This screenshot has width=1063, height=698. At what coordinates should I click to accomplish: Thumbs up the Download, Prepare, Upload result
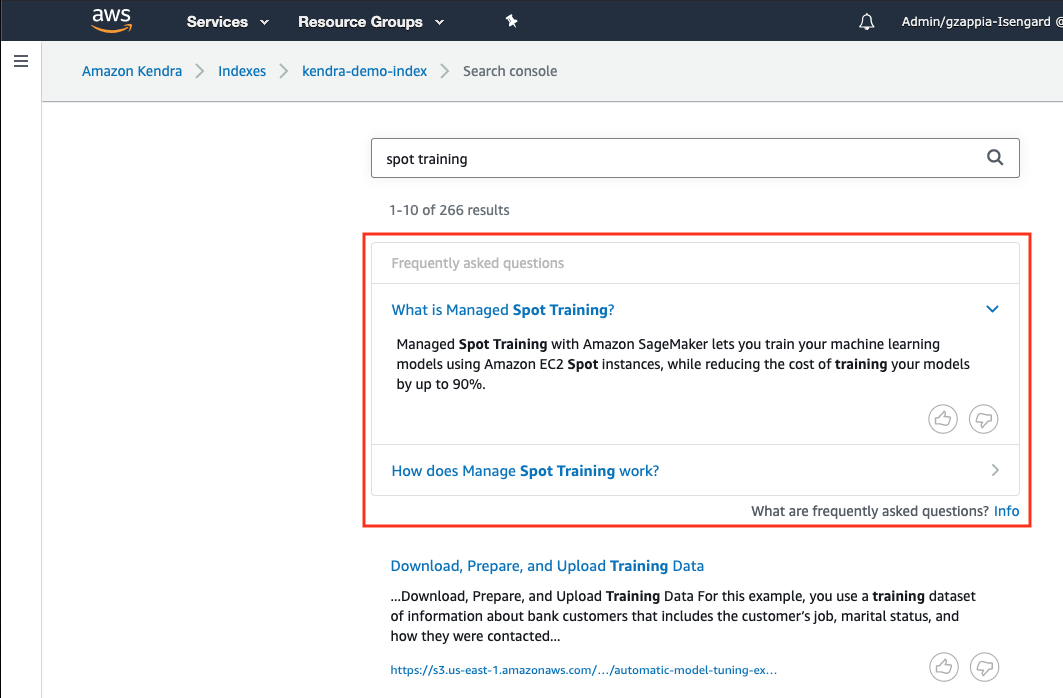(944, 667)
